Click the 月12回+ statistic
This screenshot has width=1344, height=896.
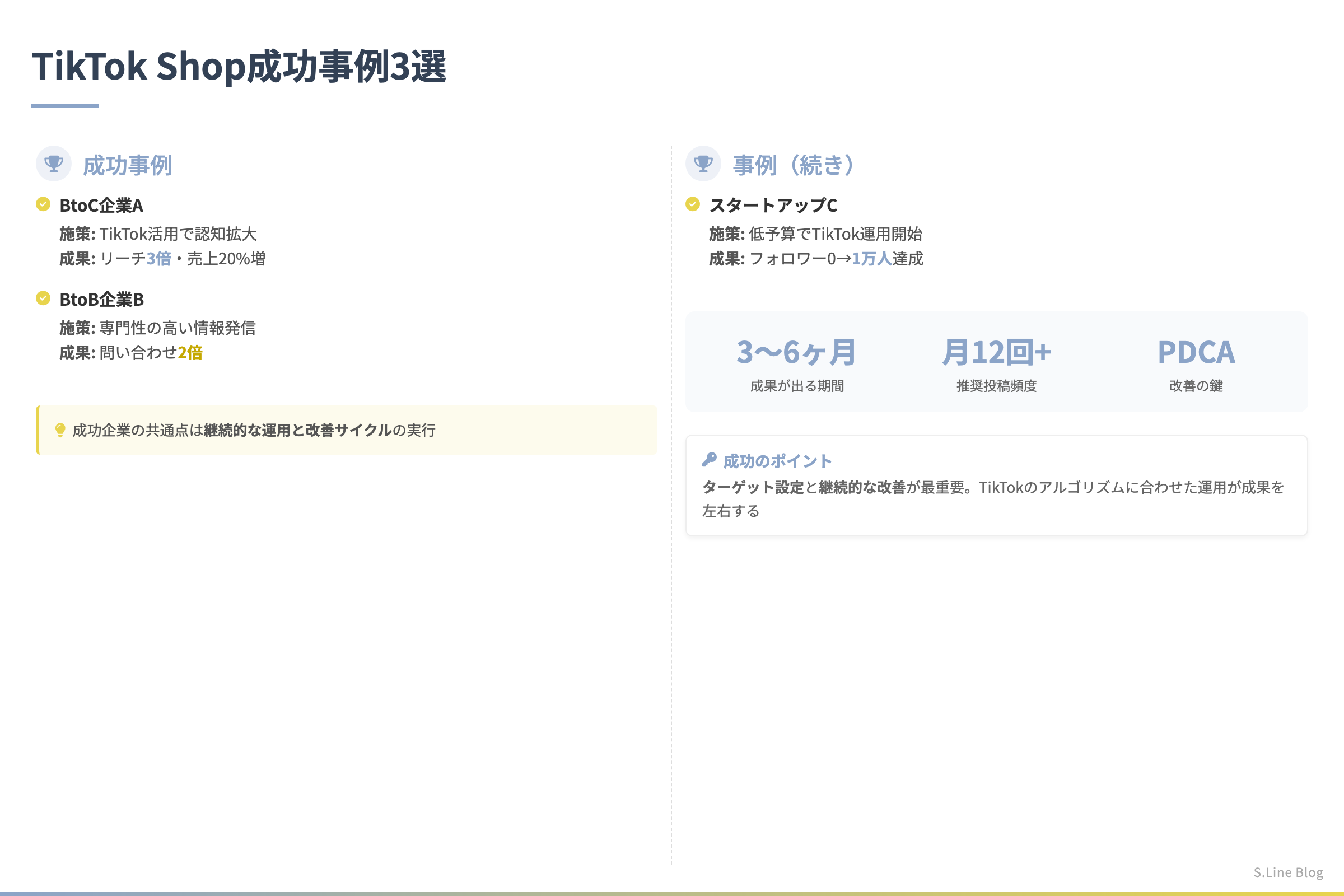point(997,352)
